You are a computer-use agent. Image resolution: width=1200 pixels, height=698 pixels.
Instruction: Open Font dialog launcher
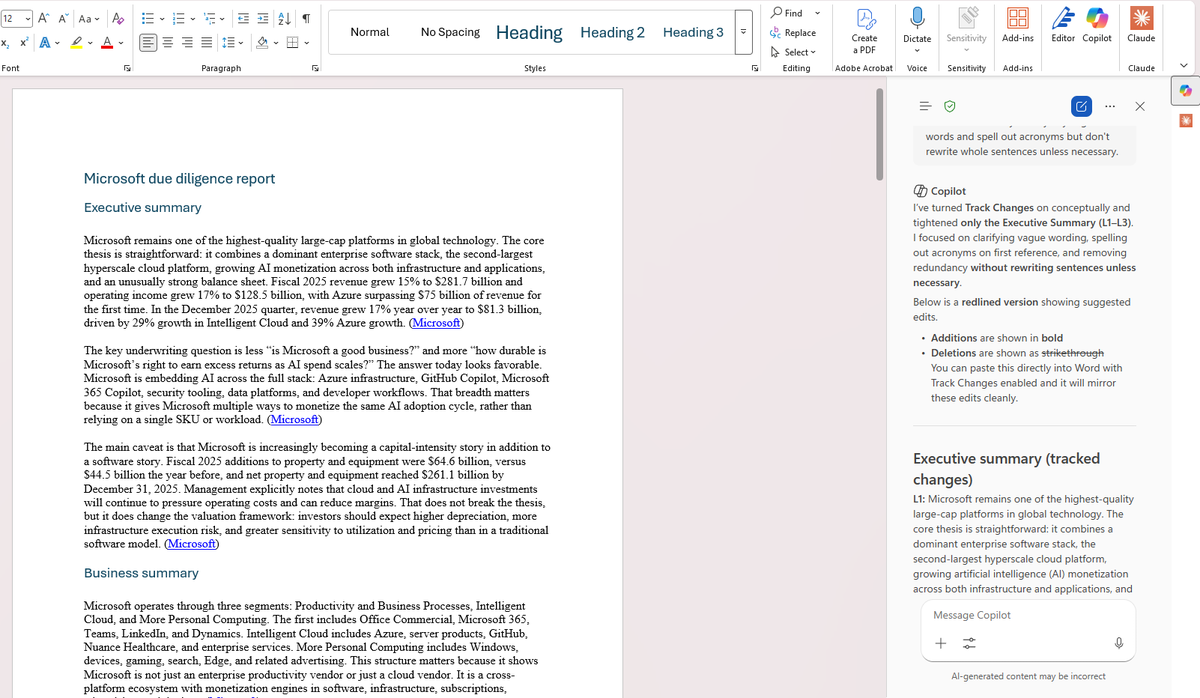tap(127, 68)
